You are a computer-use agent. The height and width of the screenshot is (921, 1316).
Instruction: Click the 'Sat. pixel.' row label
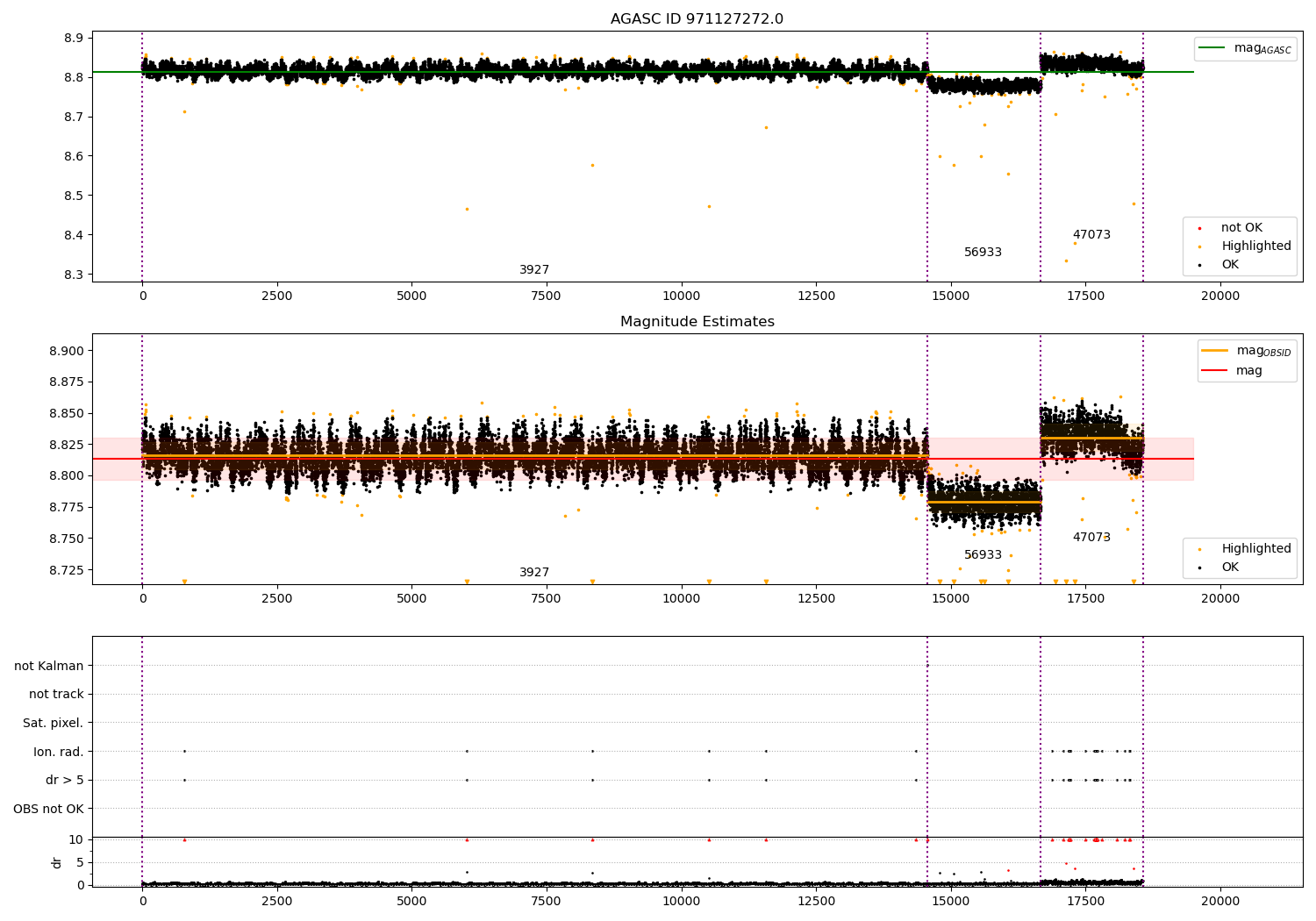click(x=53, y=724)
